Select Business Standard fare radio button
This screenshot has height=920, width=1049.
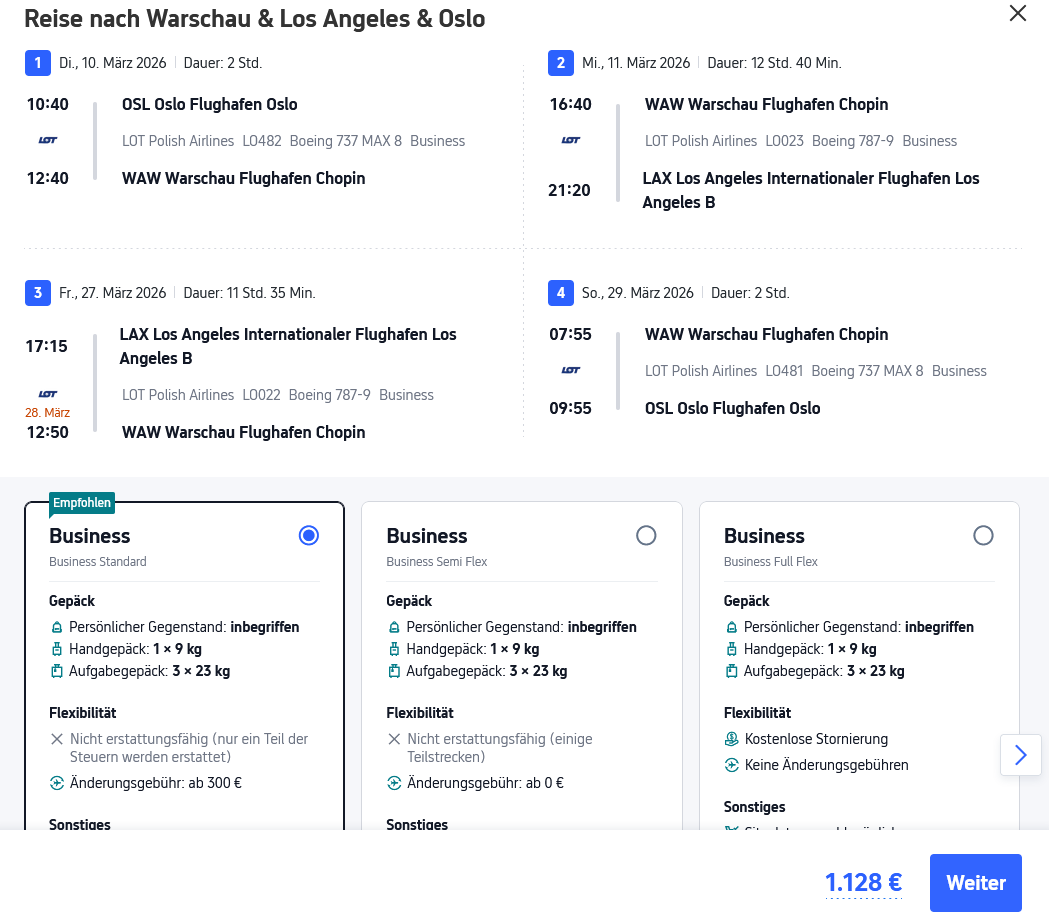click(x=309, y=536)
